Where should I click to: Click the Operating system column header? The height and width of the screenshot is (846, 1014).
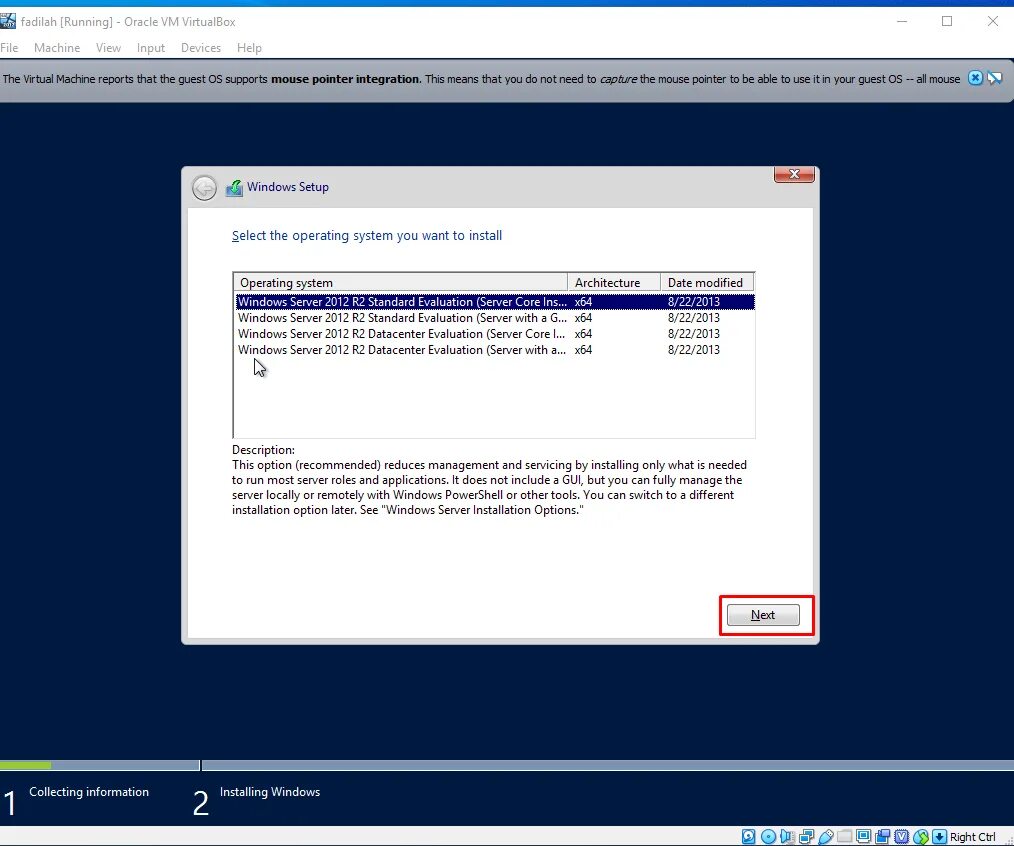click(400, 283)
